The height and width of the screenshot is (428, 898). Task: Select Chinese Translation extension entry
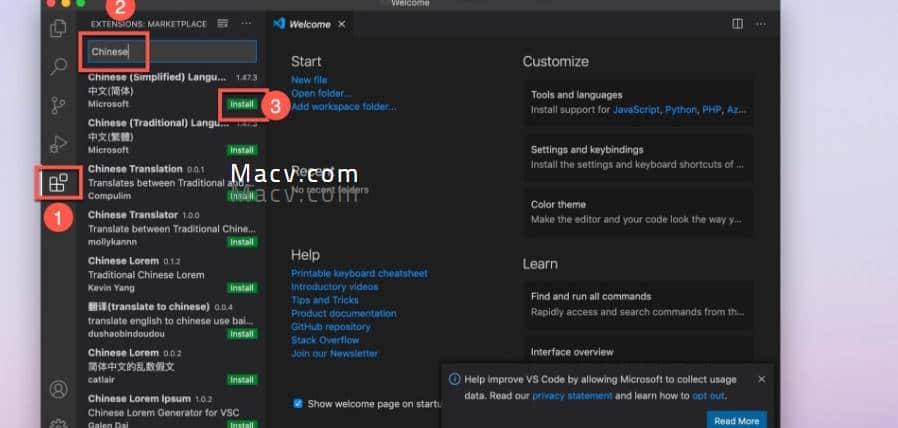(171, 182)
